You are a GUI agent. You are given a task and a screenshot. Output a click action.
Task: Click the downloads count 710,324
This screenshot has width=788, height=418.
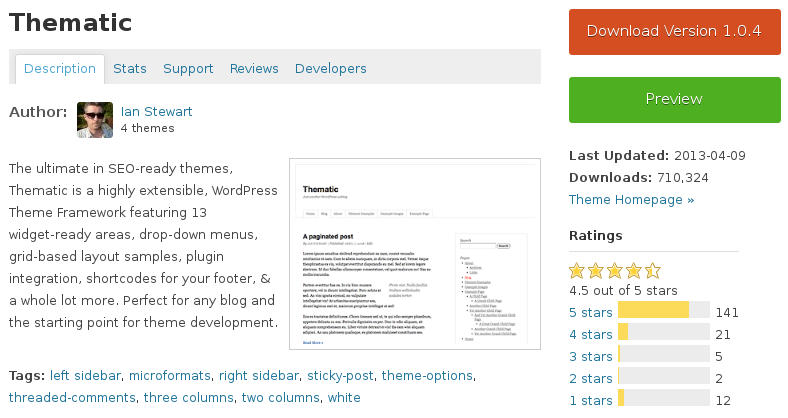point(682,178)
